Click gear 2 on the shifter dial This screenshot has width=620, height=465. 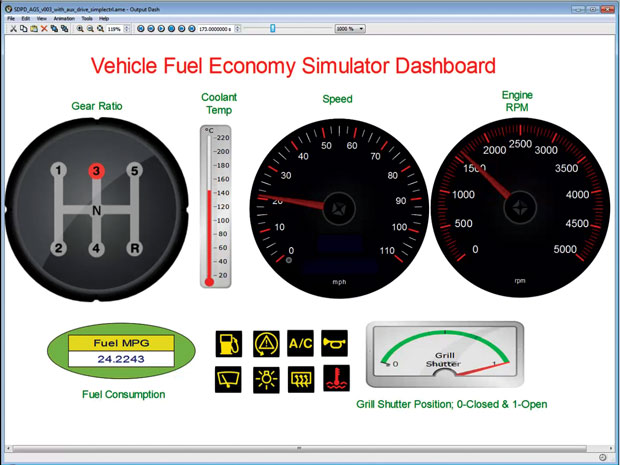point(59,248)
